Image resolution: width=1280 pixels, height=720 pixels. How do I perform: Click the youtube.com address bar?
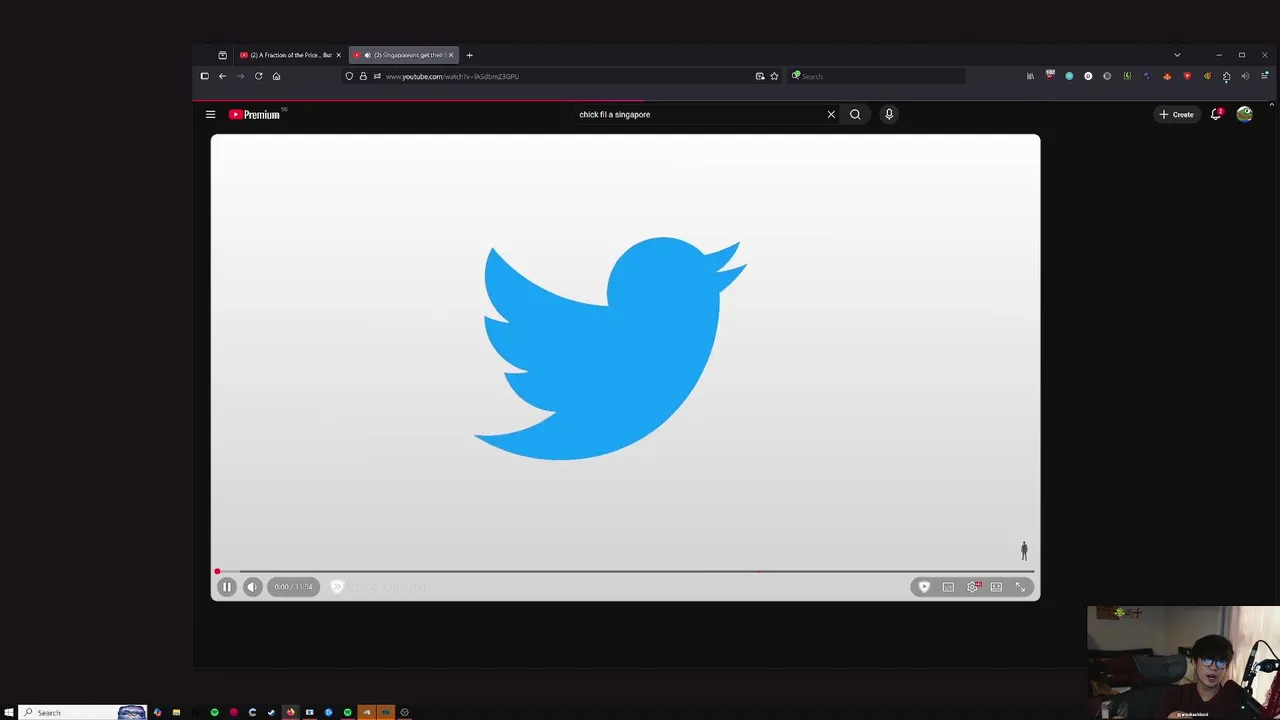click(560, 76)
